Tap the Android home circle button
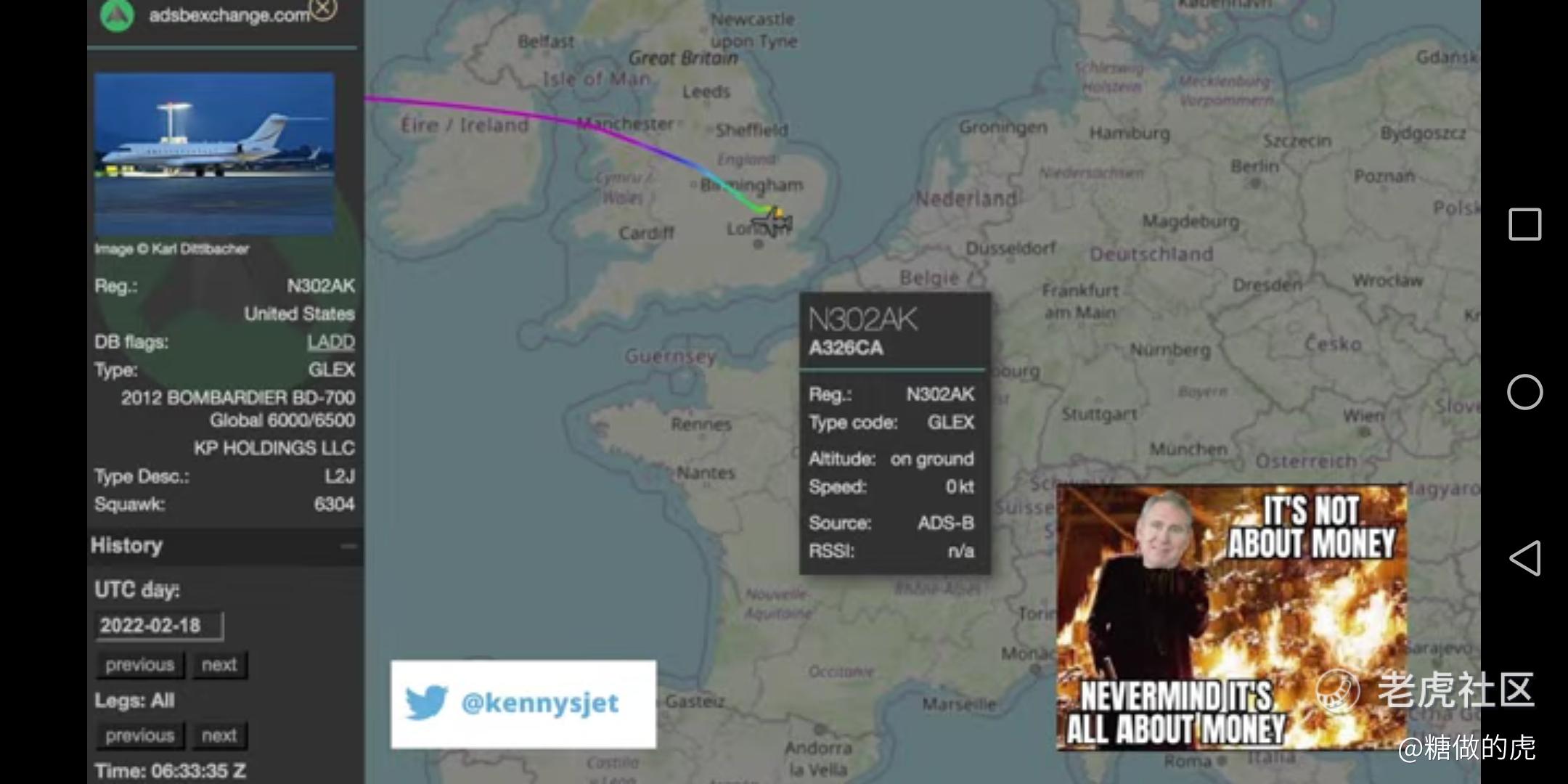 [x=1525, y=393]
